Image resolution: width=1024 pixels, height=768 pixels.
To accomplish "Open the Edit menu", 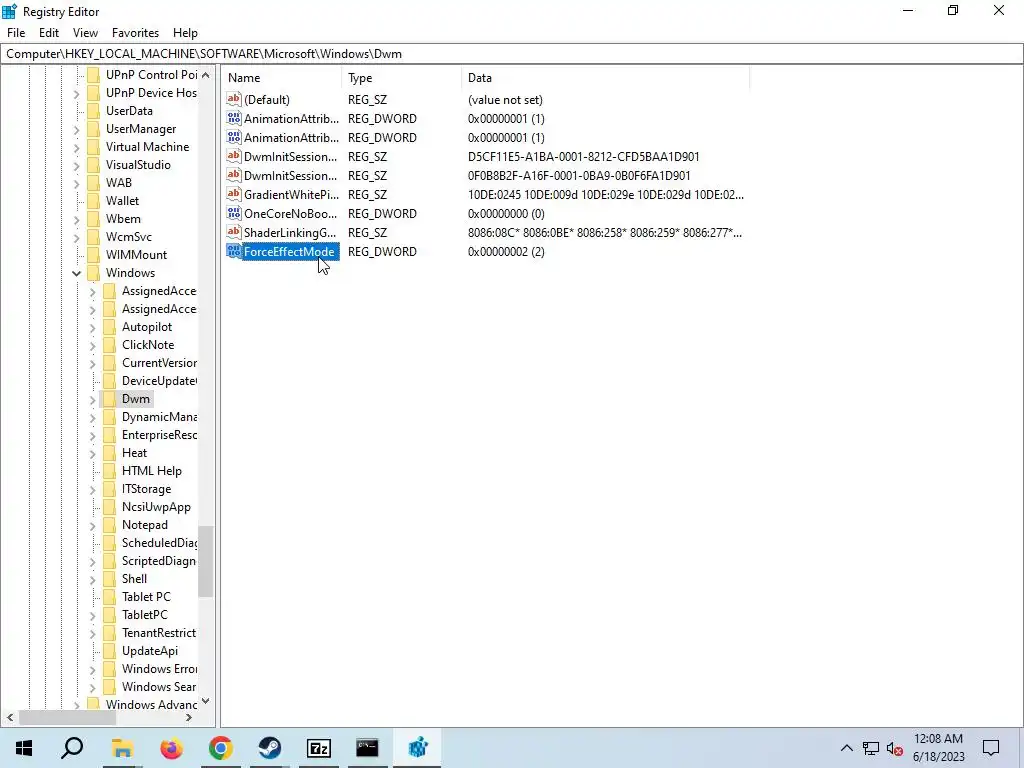I will tap(48, 33).
